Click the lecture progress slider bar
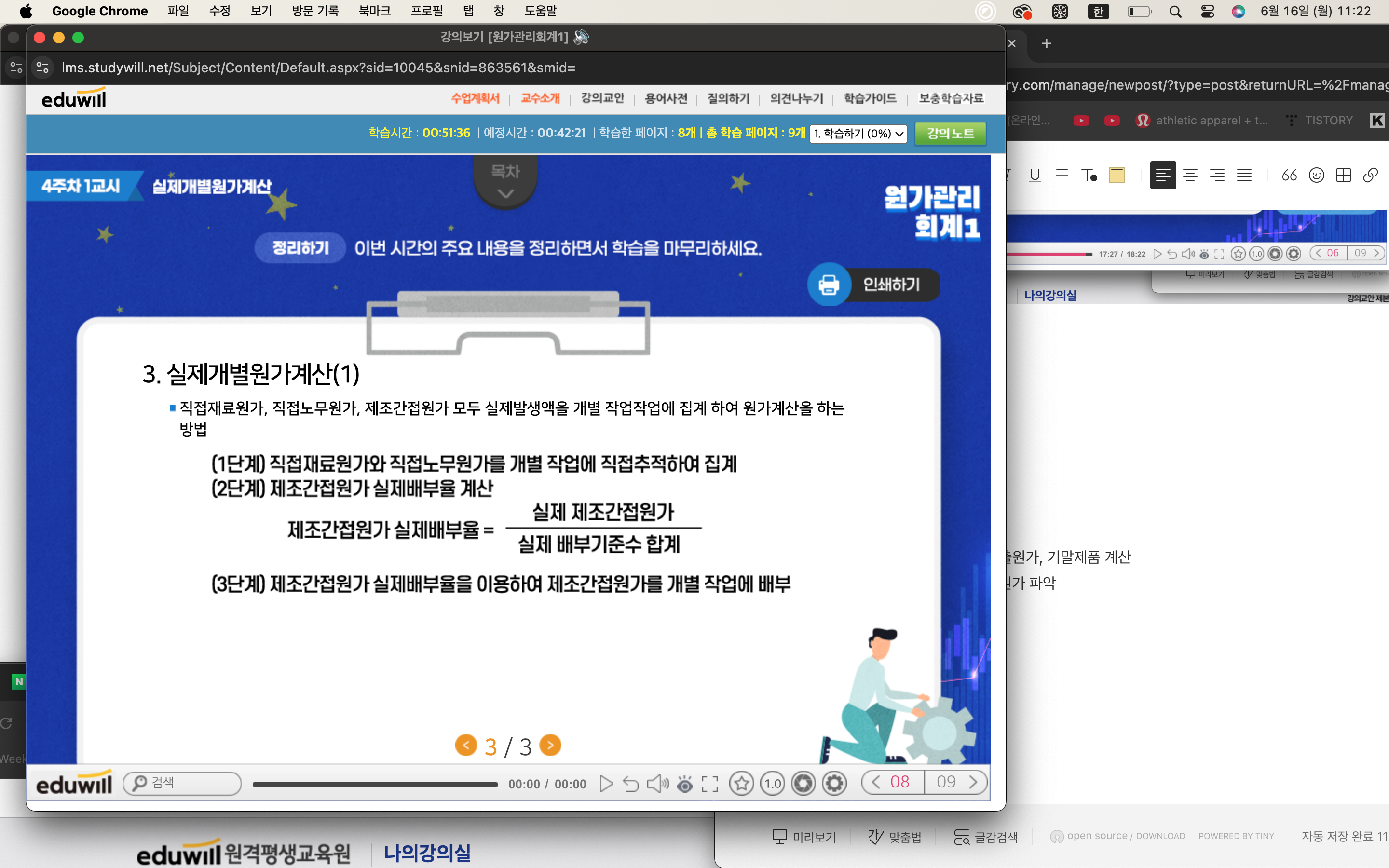The image size is (1389, 868). (x=375, y=784)
